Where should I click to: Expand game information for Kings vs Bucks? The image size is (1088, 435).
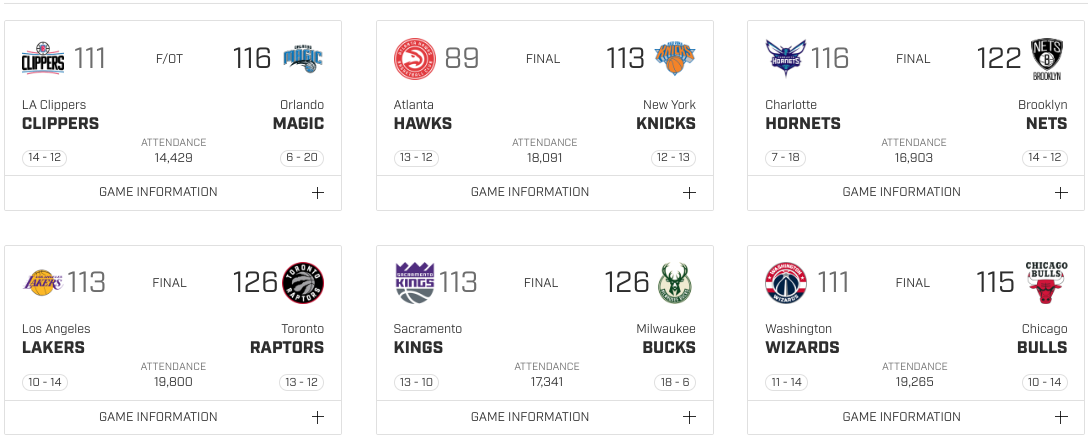545,417
